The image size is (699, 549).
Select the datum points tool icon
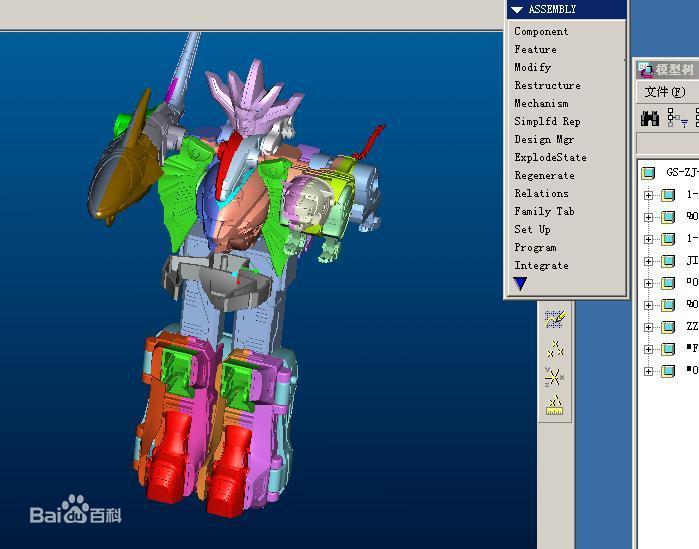point(555,349)
